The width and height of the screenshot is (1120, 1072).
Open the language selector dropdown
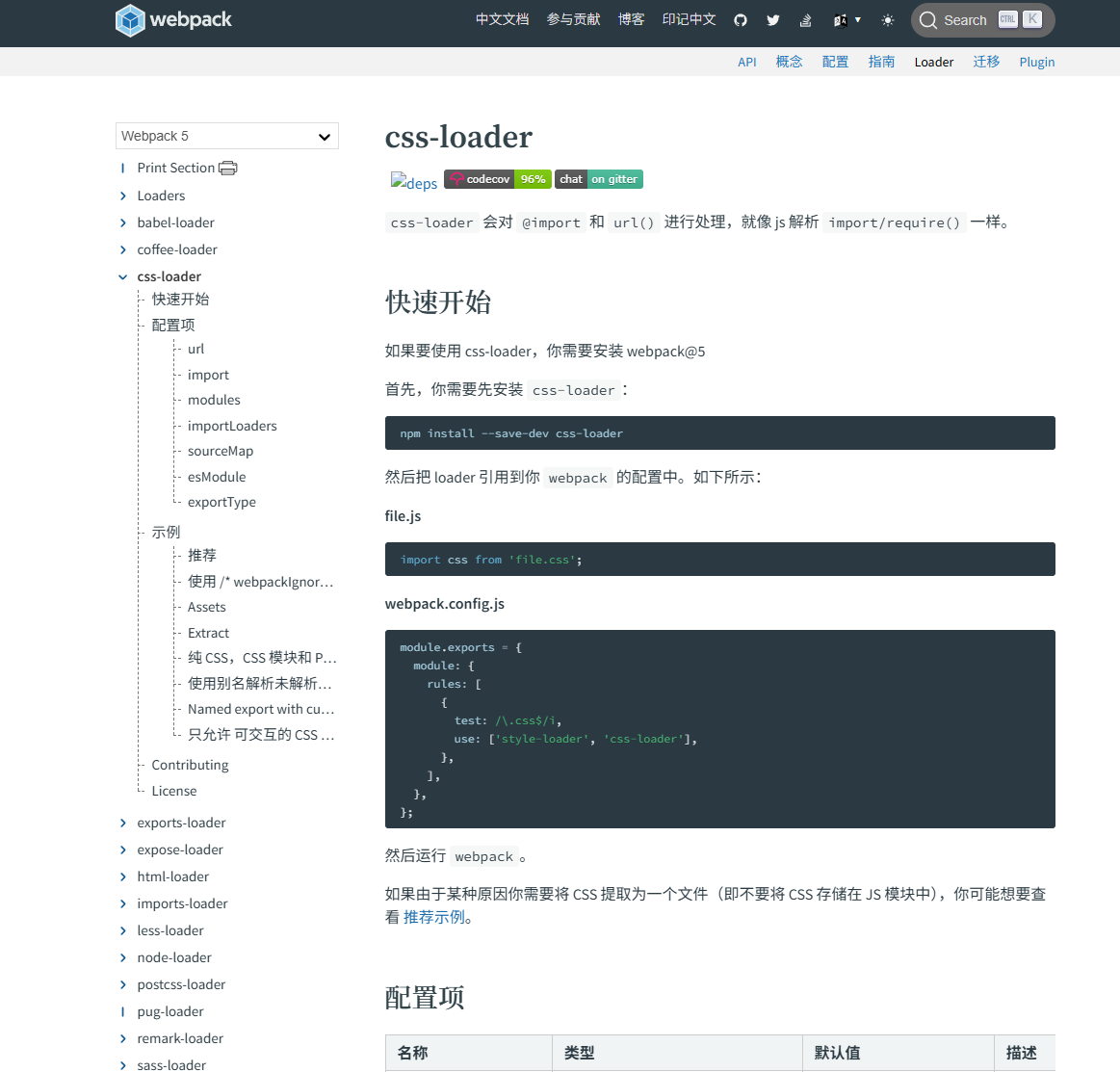click(x=847, y=20)
